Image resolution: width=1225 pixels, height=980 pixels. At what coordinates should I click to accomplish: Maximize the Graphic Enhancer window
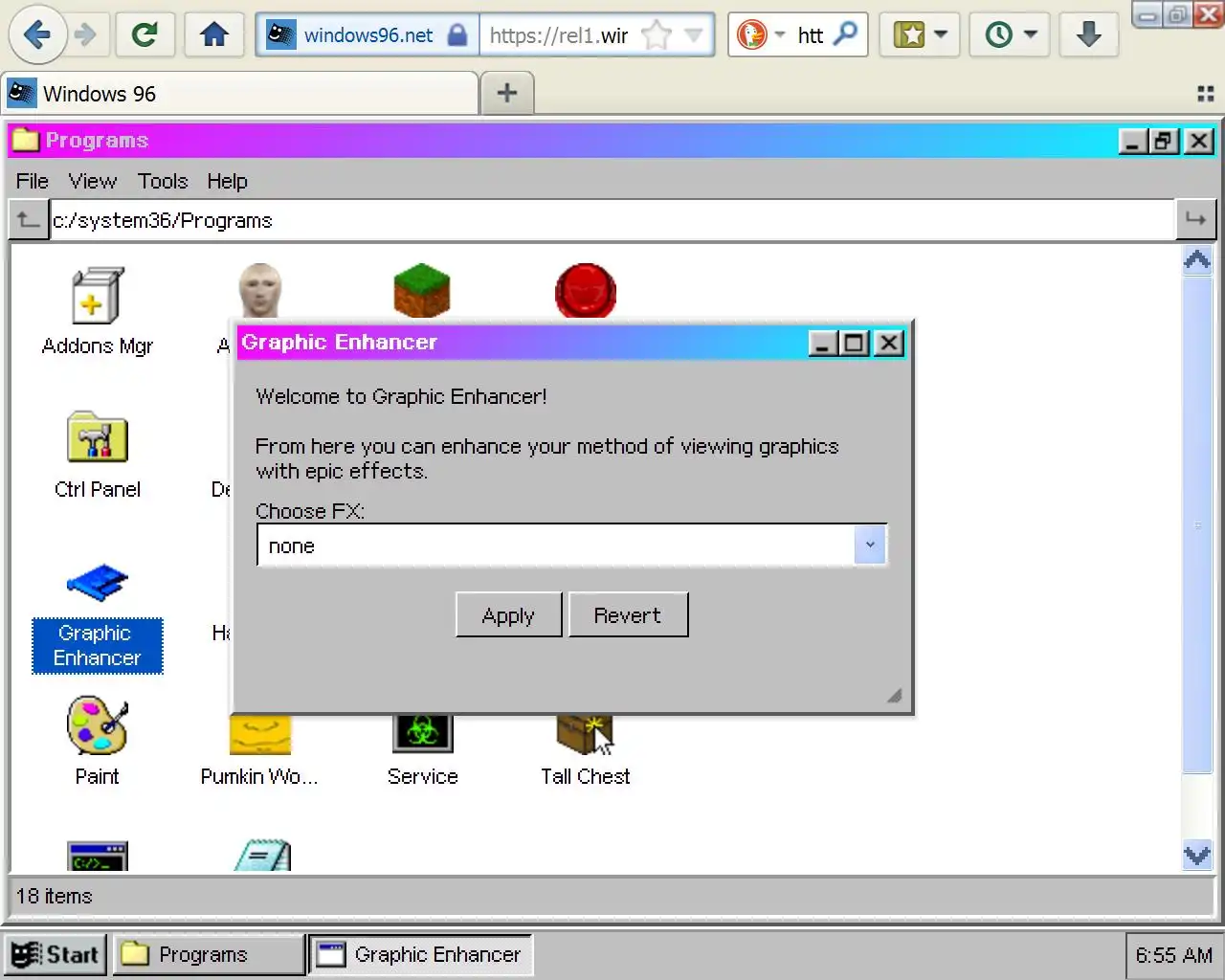854,343
